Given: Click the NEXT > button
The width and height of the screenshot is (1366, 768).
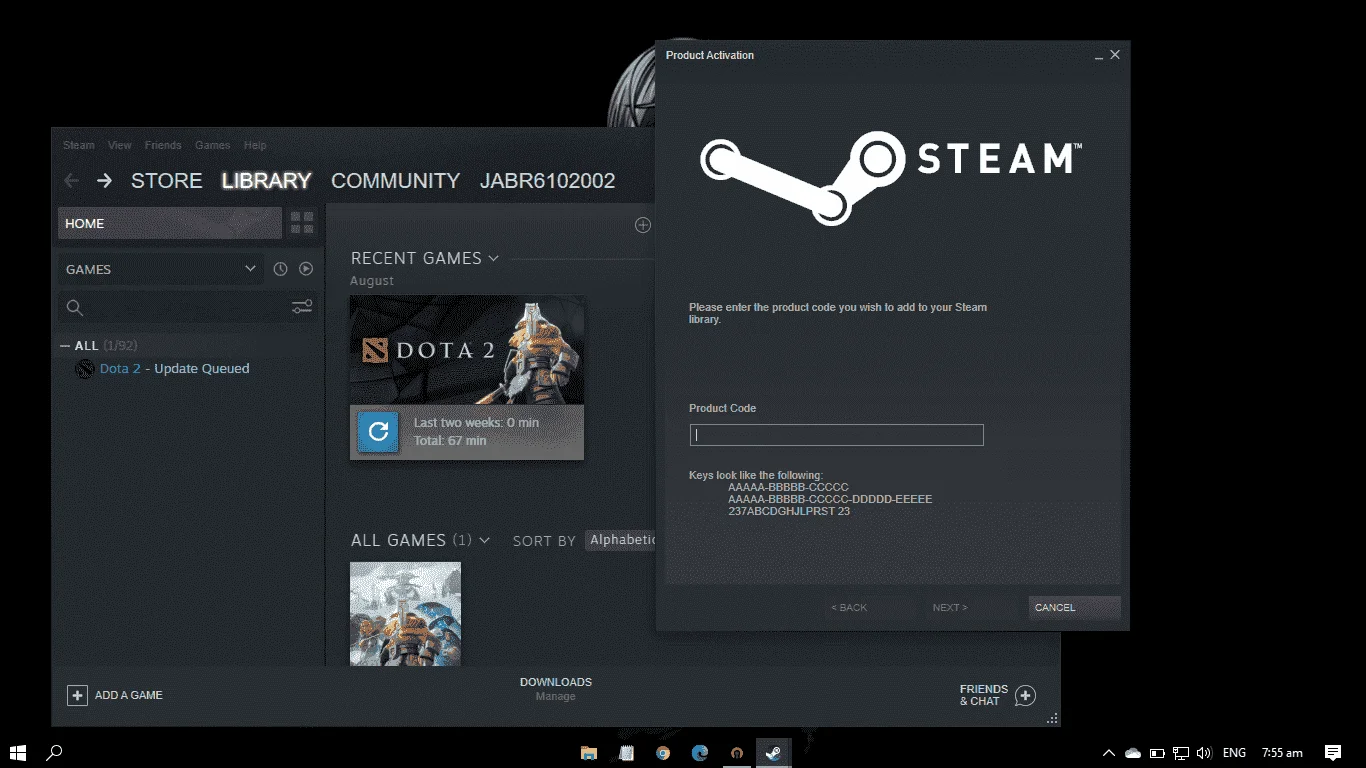Looking at the screenshot, I should pyautogui.click(x=969, y=607).
